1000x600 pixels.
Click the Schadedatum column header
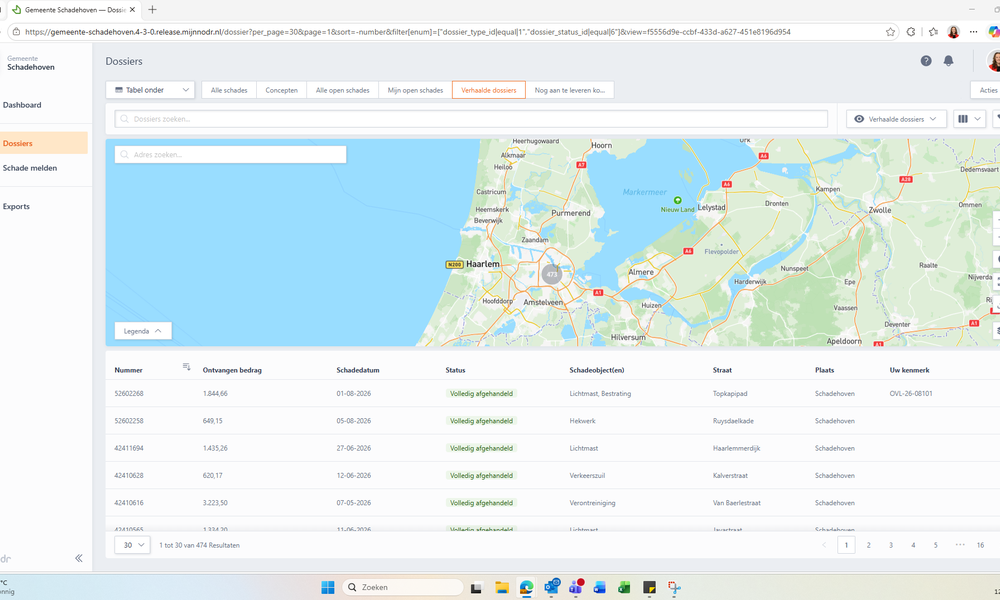coord(358,370)
